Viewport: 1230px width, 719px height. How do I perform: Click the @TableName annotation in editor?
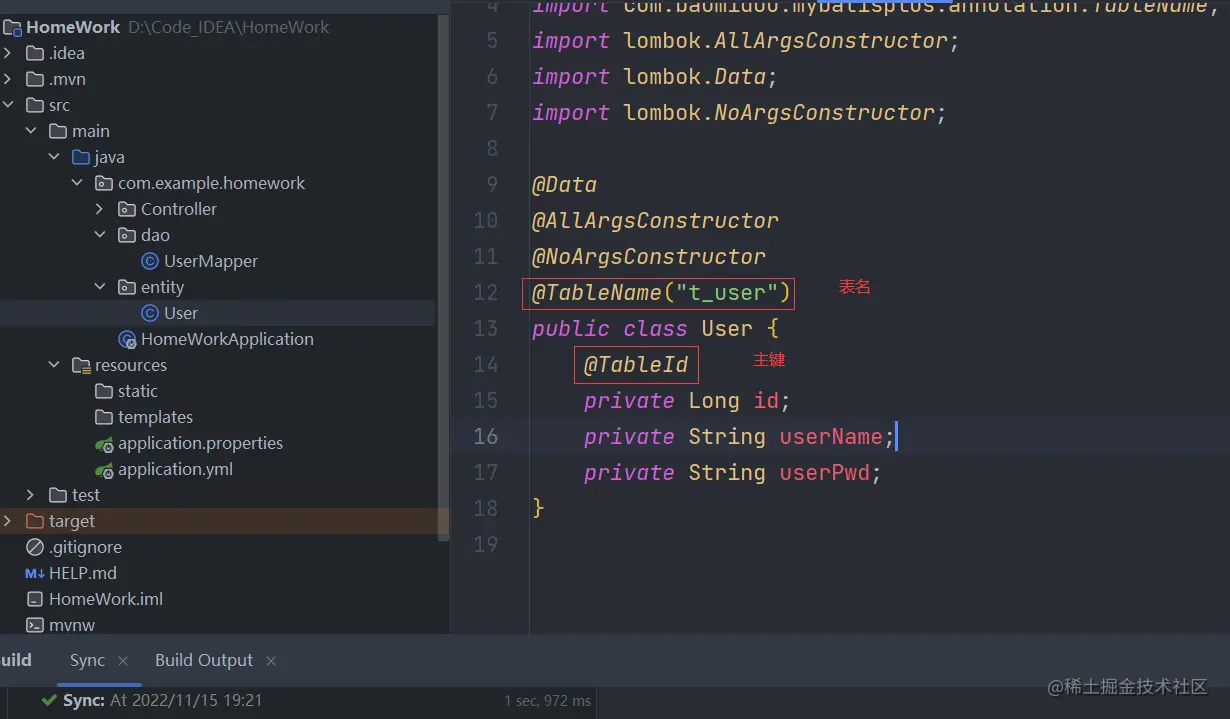597,293
